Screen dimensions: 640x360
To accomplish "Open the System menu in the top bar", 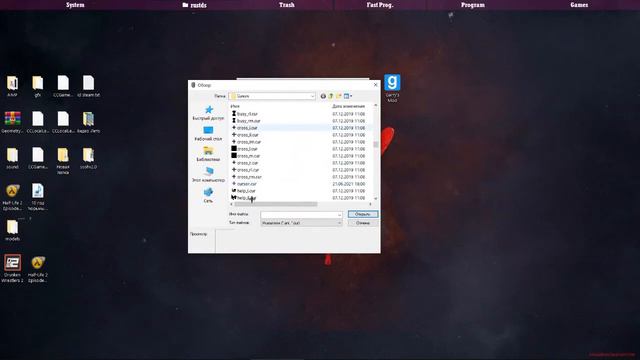I will point(75,5).
